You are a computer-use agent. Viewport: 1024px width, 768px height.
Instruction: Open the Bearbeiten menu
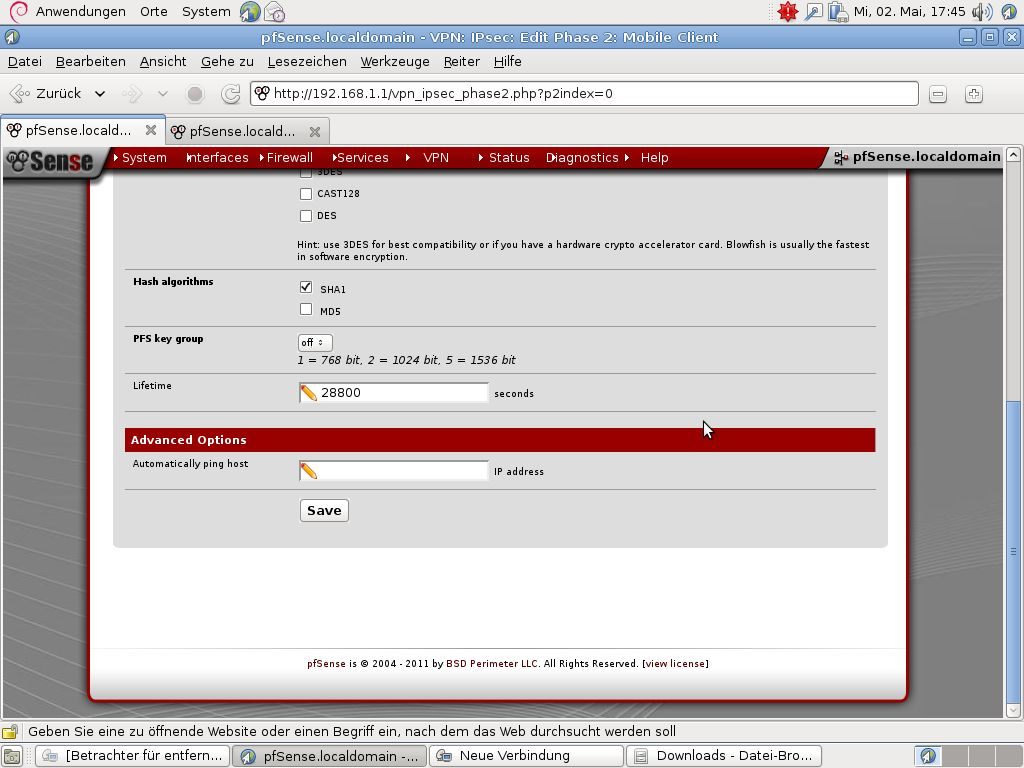[x=91, y=61]
